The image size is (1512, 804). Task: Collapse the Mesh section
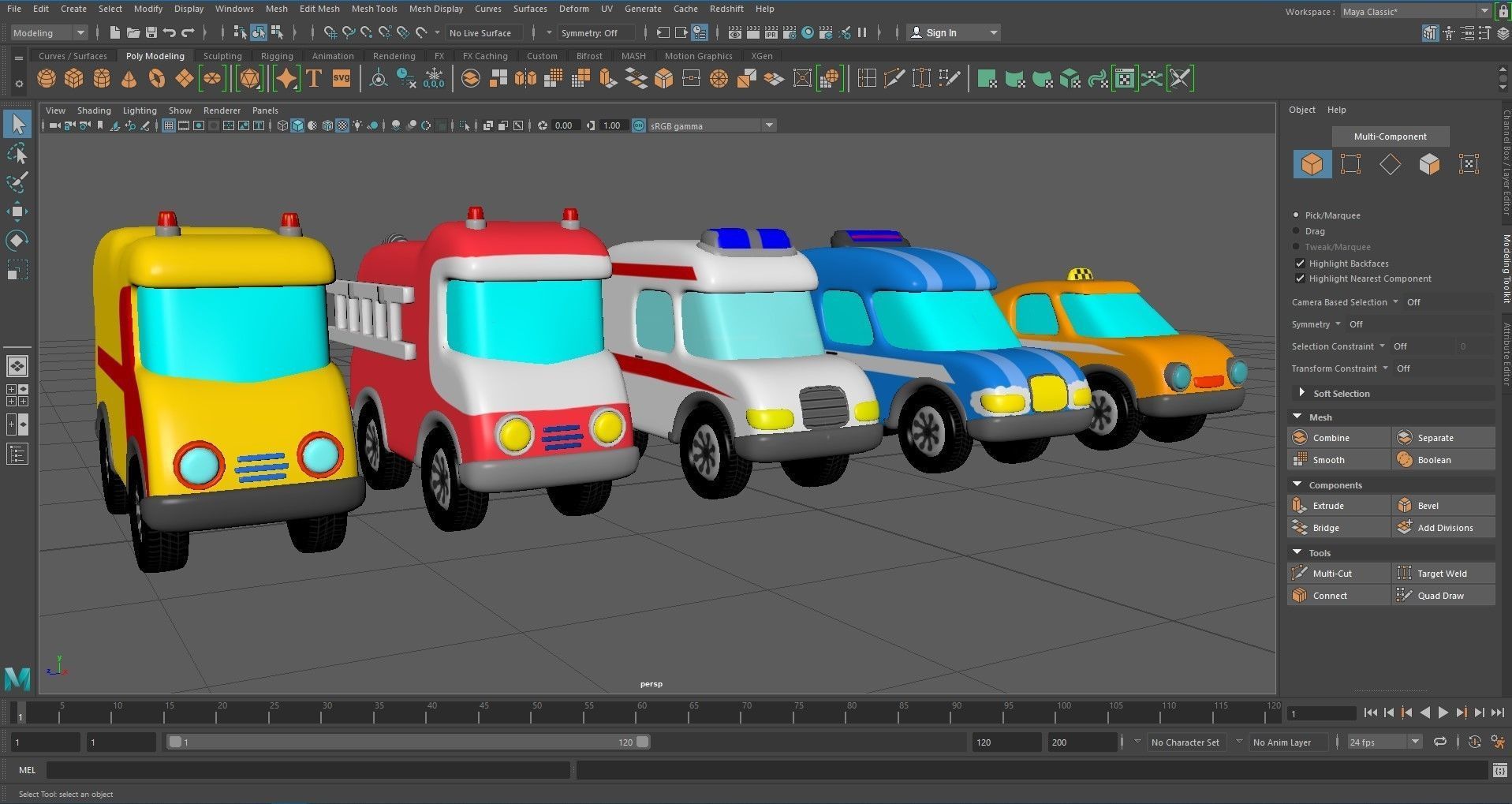click(1391, 417)
